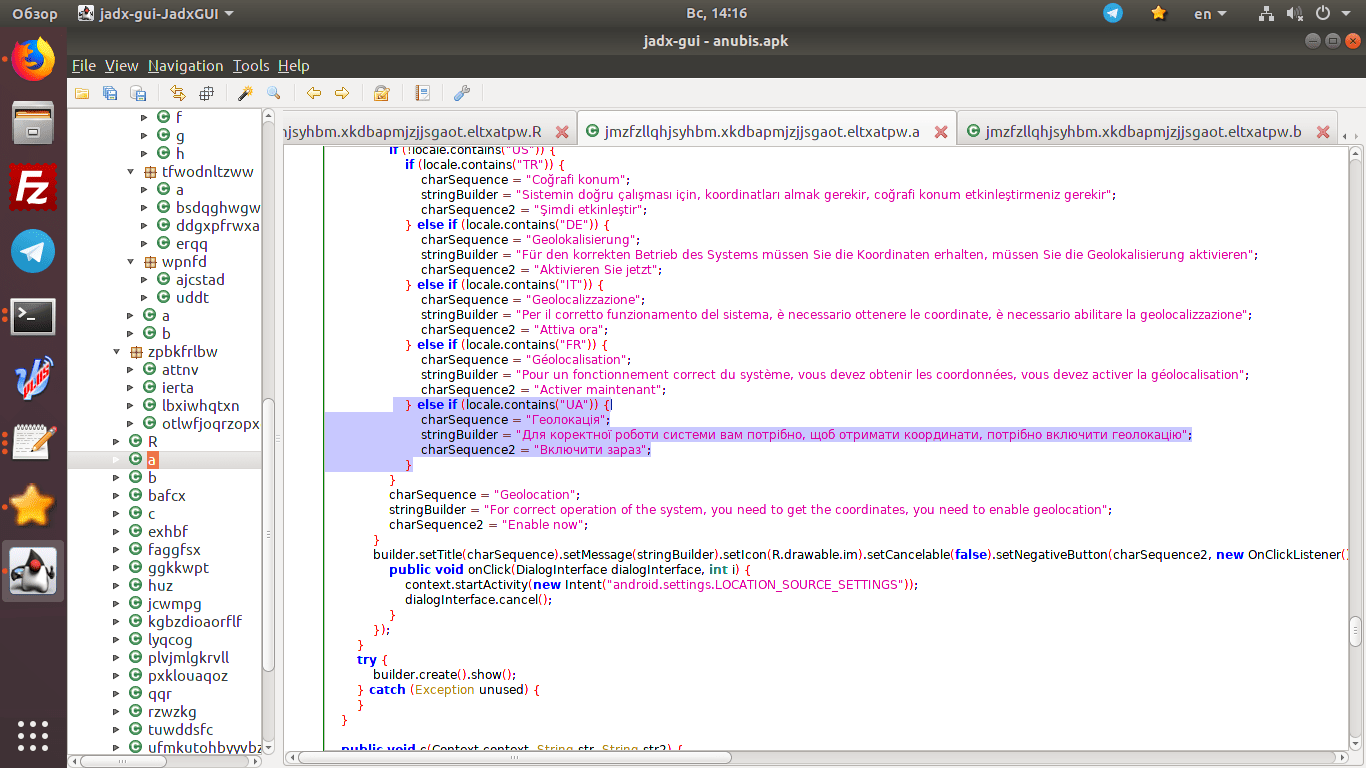Switch to the eltxatpw.b tab

[x=1142, y=132]
